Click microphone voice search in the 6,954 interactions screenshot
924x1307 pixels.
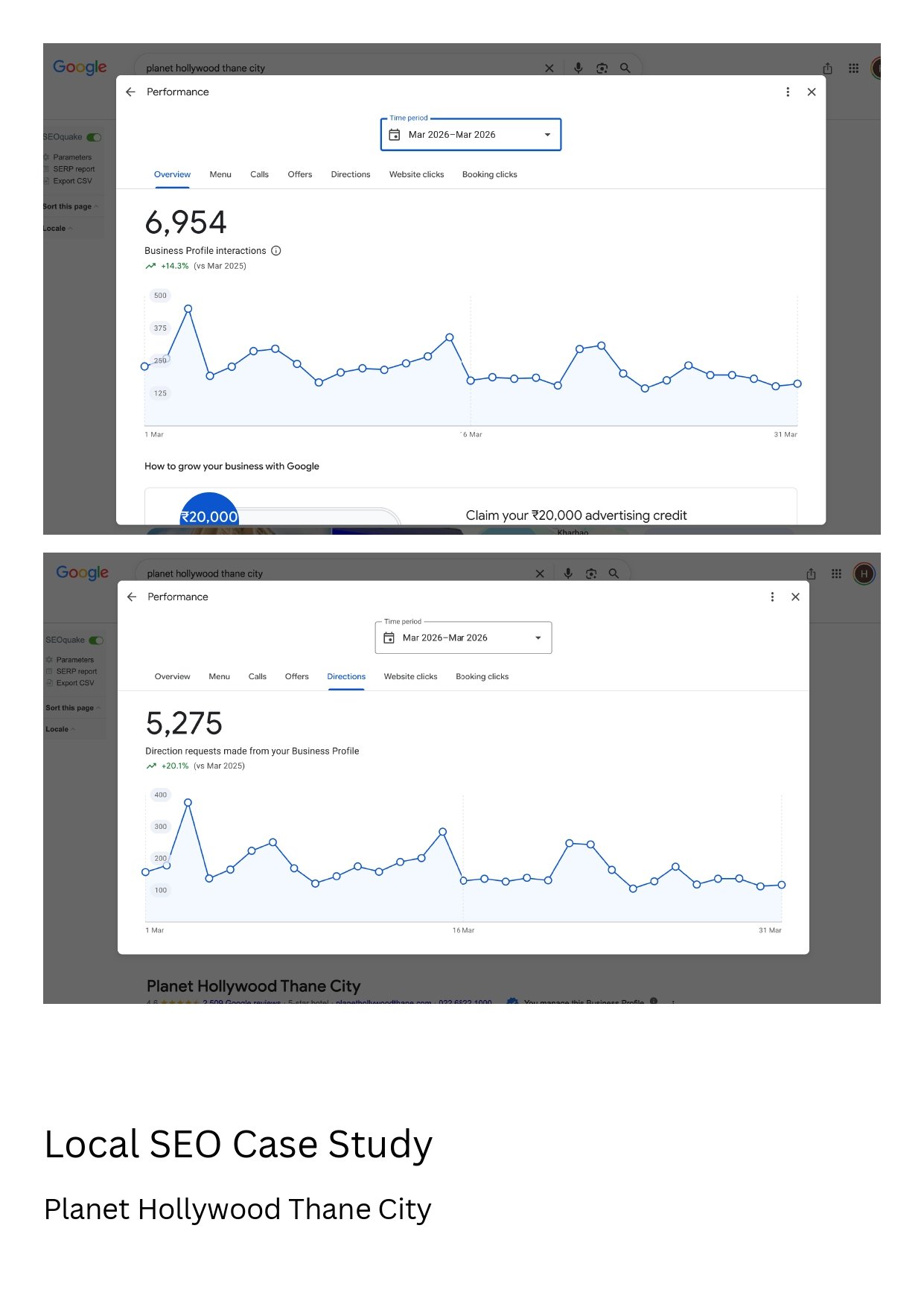(x=579, y=68)
